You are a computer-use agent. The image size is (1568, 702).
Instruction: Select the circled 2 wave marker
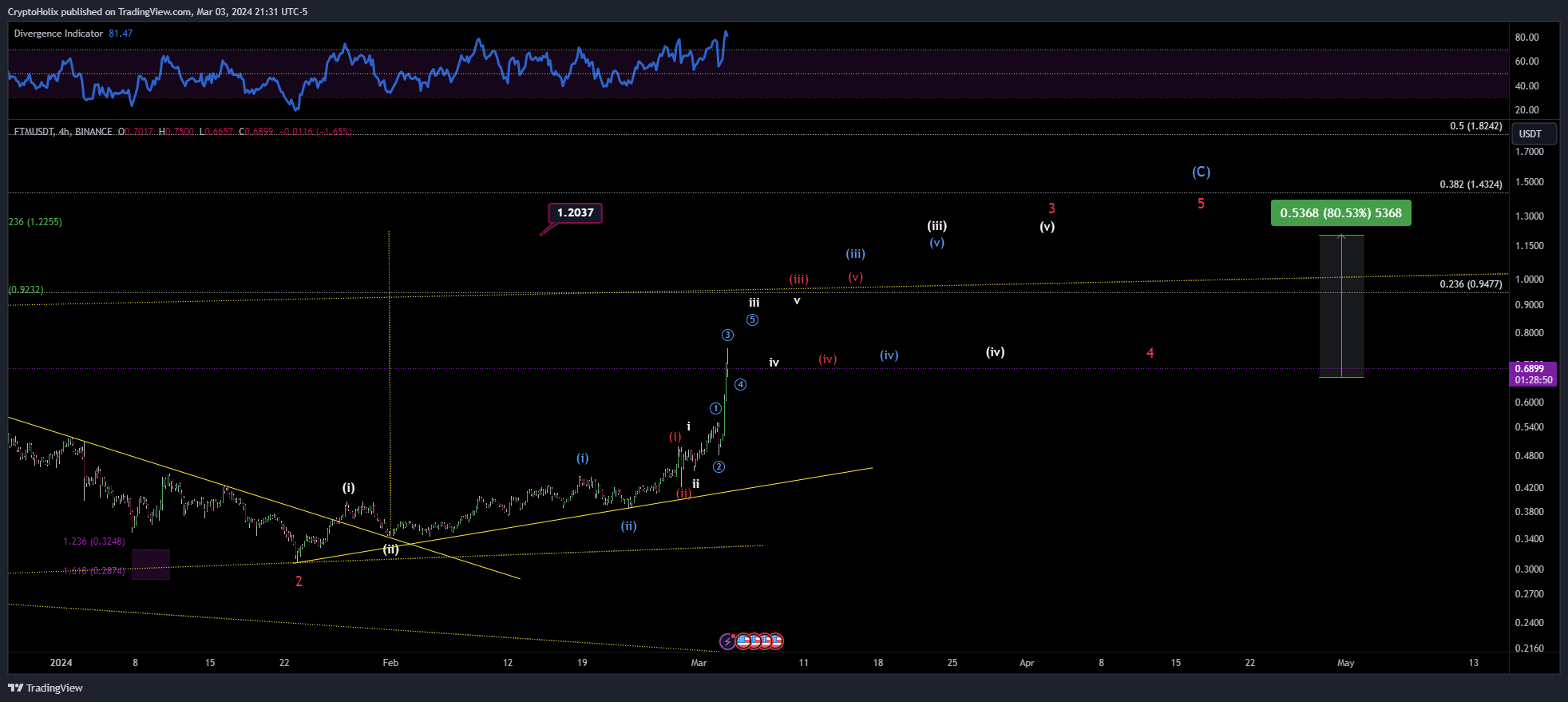click(719, 467)
